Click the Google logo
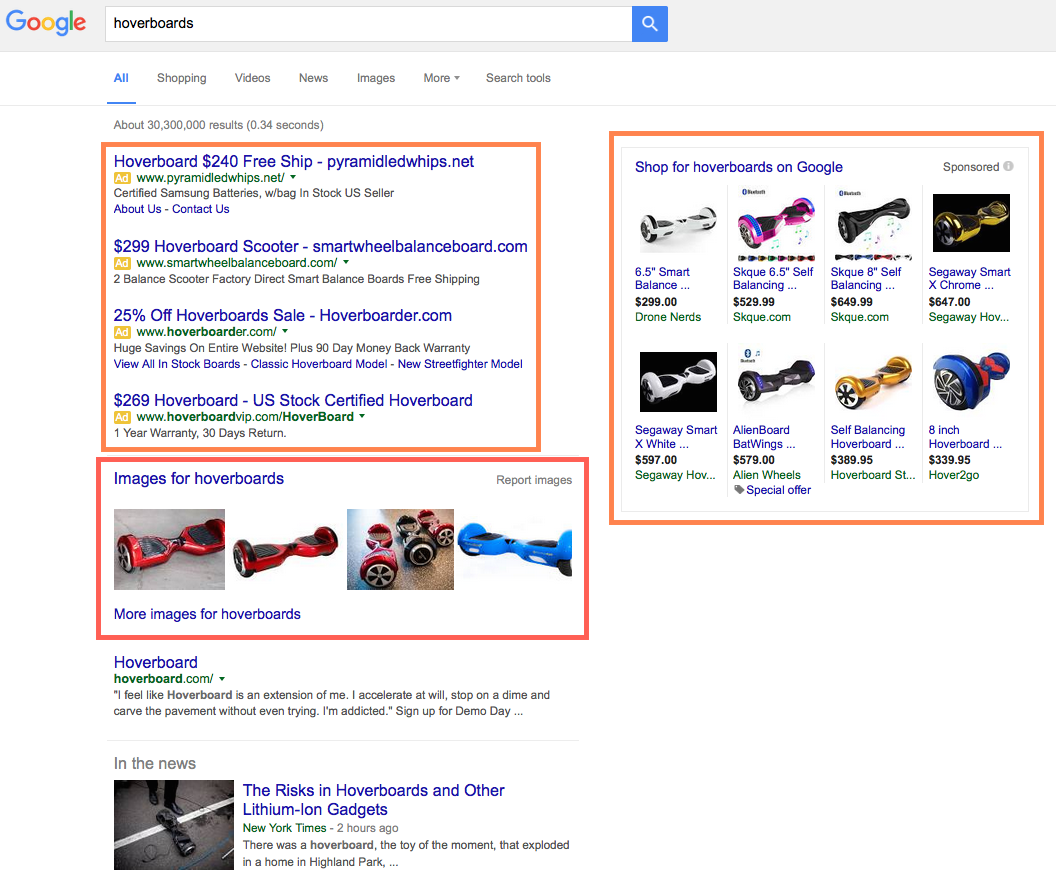1056x882 pixels. click(x=46, y=23)
